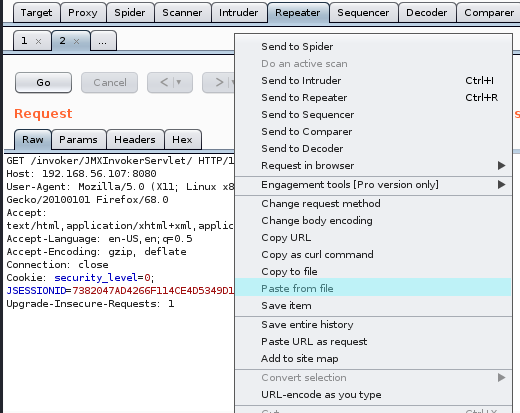
Task: Select Change body encoding
Action: point(373,221)
